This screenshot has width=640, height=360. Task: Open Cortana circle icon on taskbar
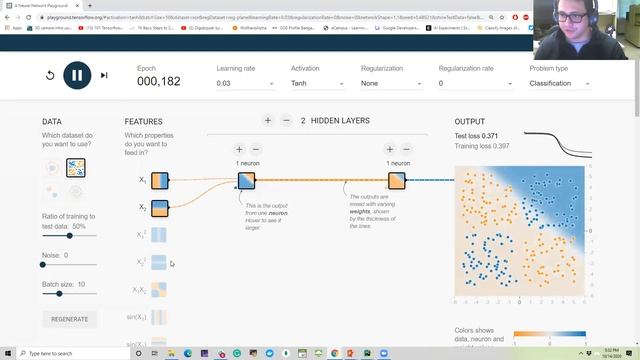[x=138, y=353]
